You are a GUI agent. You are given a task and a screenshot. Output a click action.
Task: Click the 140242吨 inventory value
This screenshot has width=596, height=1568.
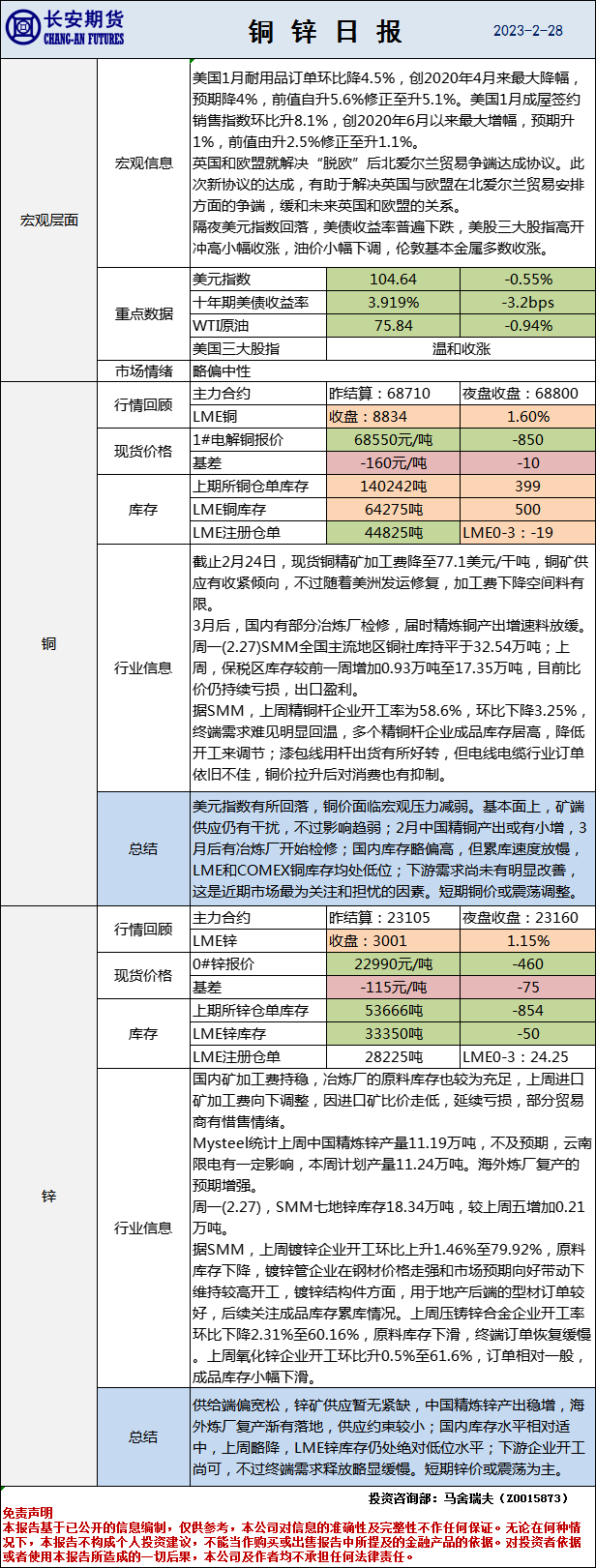[x=393, y=487]
